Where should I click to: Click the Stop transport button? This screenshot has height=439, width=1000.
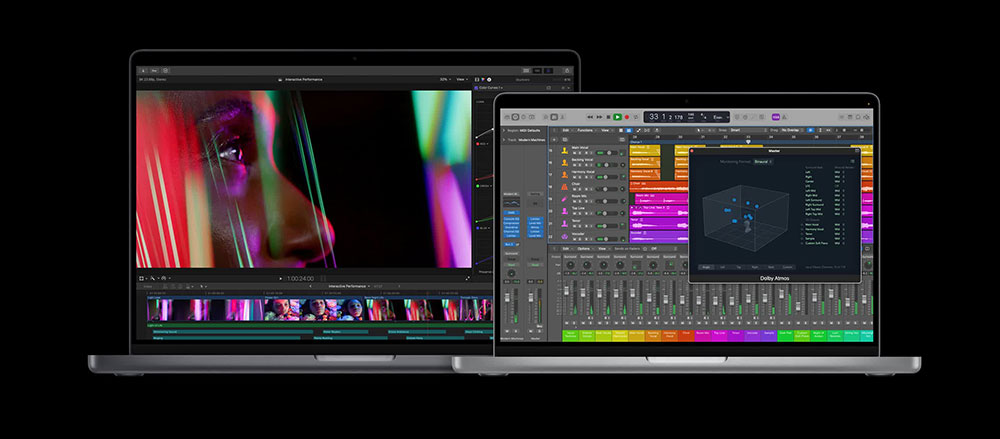pos(606,117)
